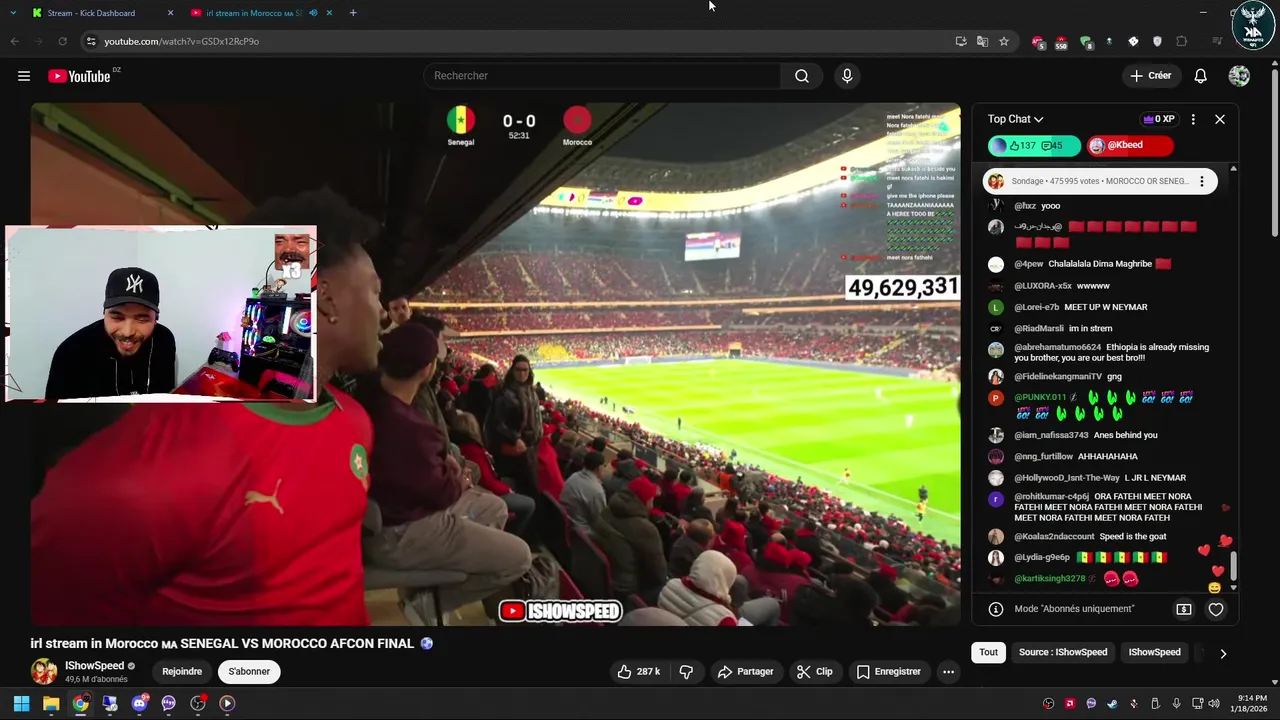Click the browser address bar URL
Image resolution: width=1280 pixels, height=720 pixels.
[x=182, y=41]
